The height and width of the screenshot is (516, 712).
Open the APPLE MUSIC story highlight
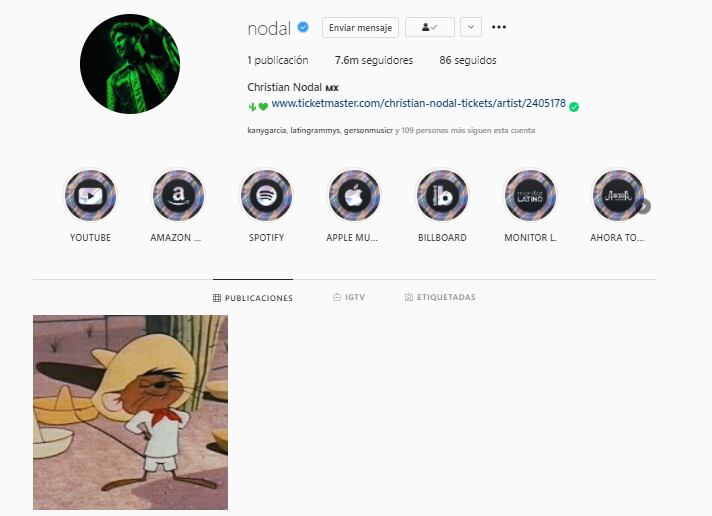pos(354,196)
